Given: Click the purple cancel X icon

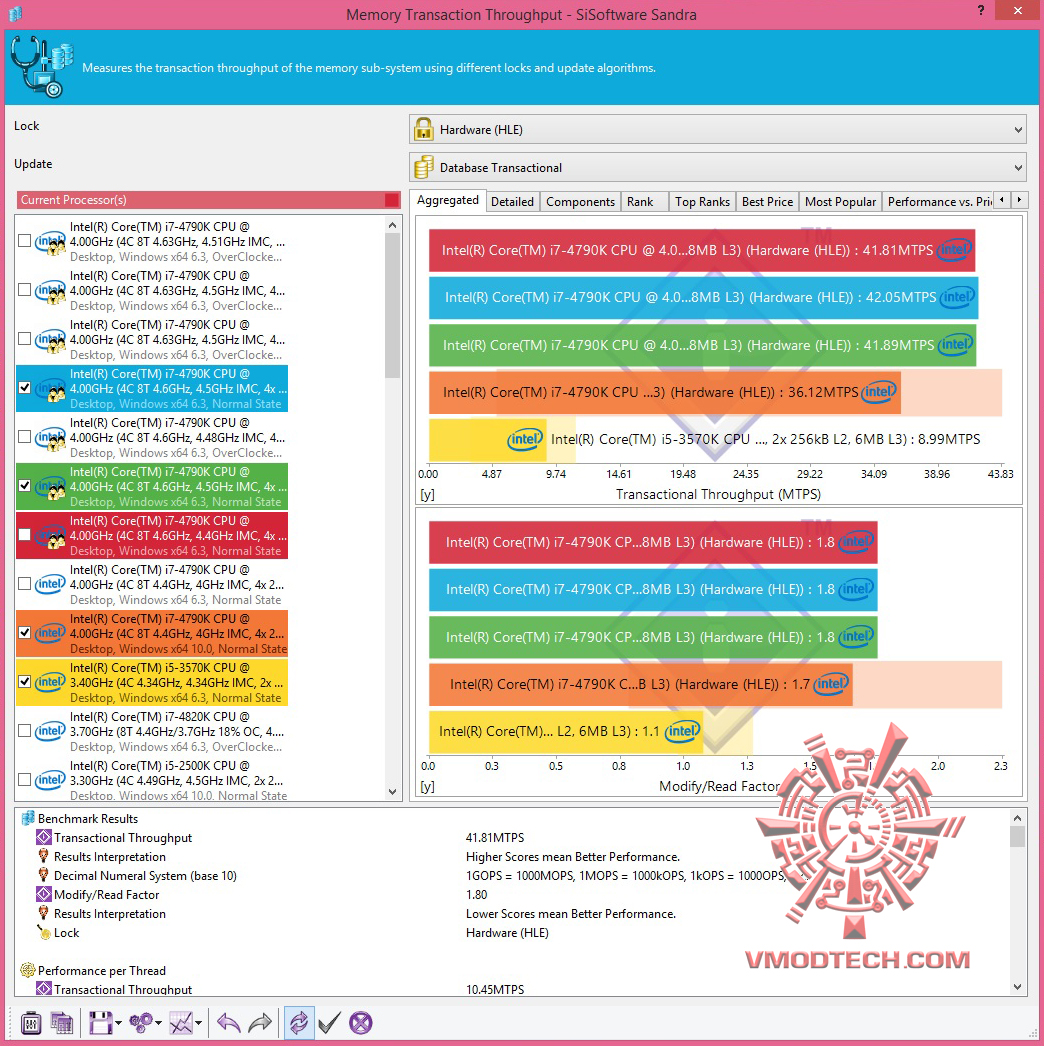Looking at the screenshot, I should pos(361,1022).
